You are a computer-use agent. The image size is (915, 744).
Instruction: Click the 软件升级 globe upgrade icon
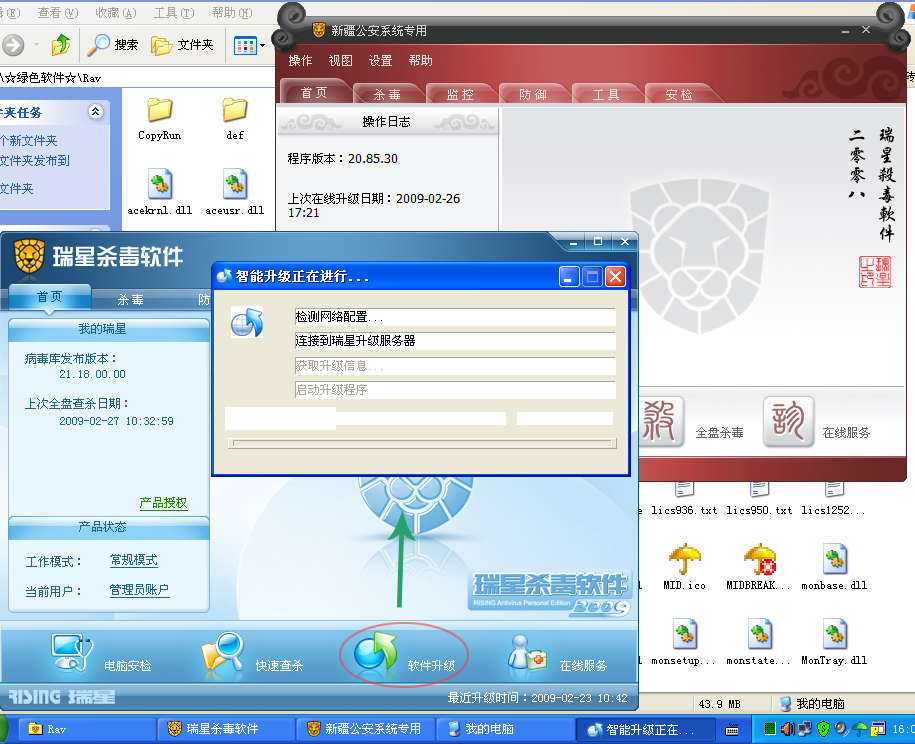[x=375, y=652]
